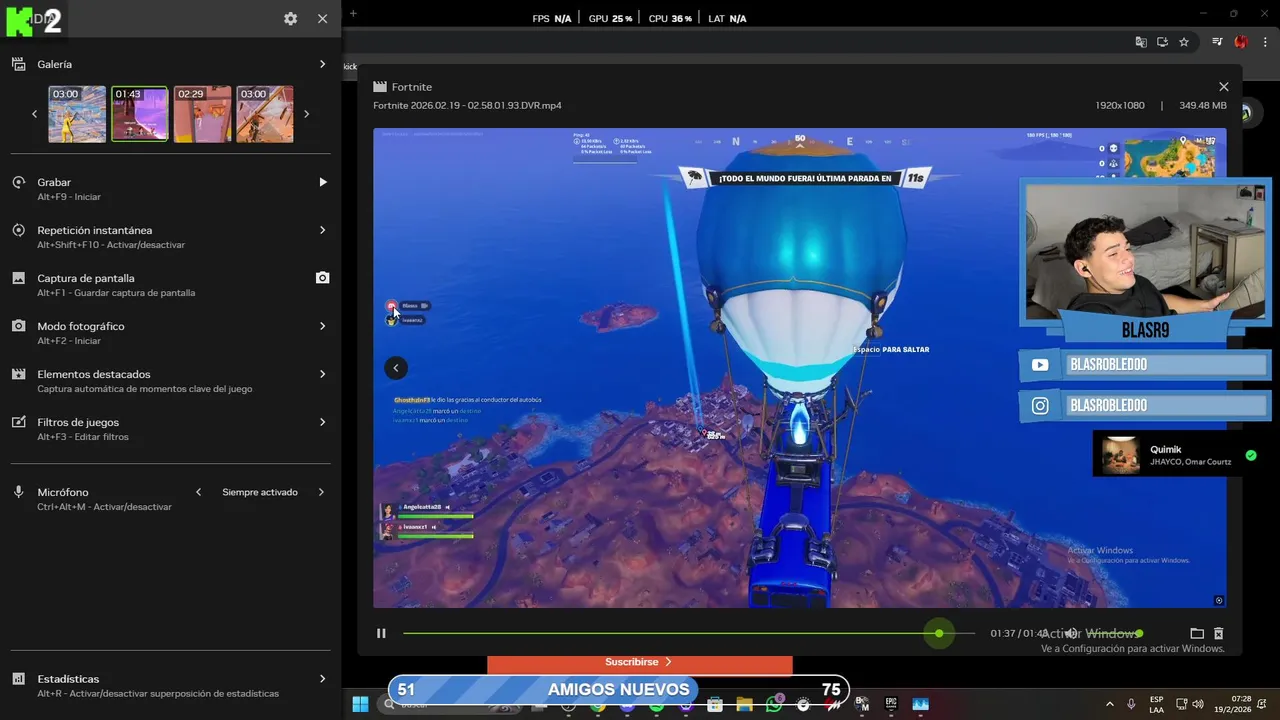Close the Fortnite video viewer

1223,87
